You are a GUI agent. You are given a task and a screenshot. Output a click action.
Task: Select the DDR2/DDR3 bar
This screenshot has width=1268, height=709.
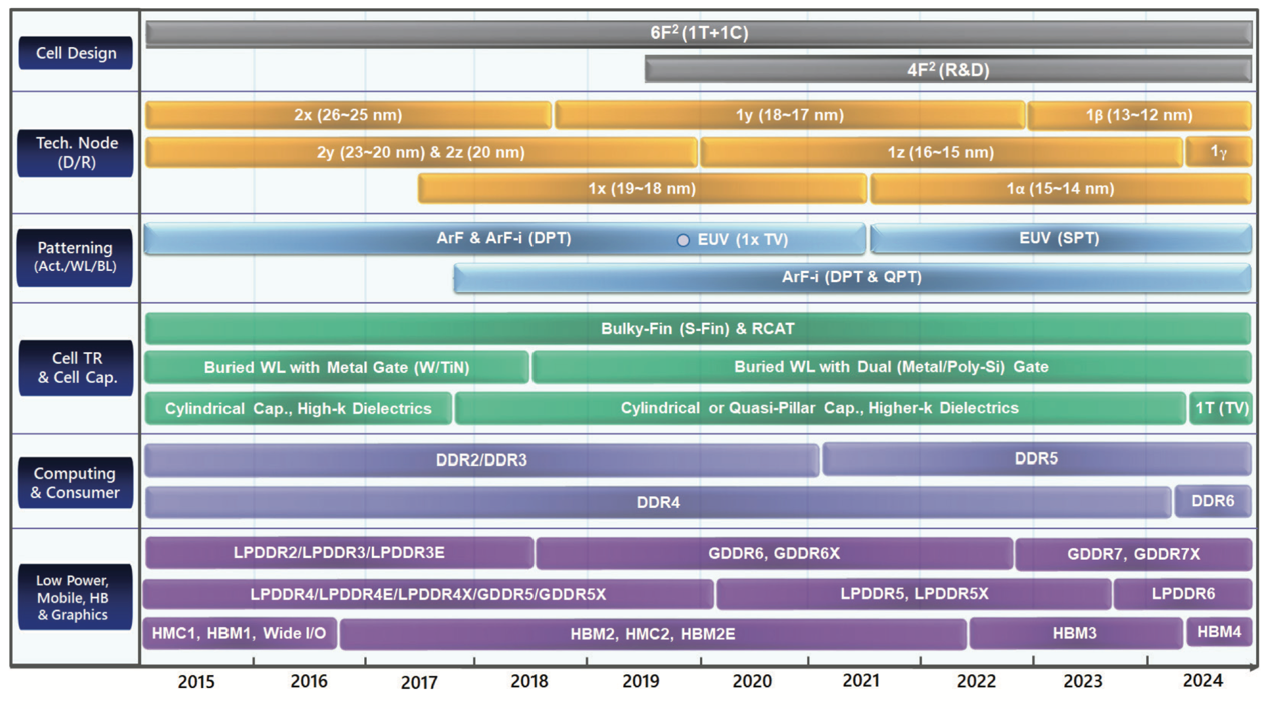(x=482, y=460)
